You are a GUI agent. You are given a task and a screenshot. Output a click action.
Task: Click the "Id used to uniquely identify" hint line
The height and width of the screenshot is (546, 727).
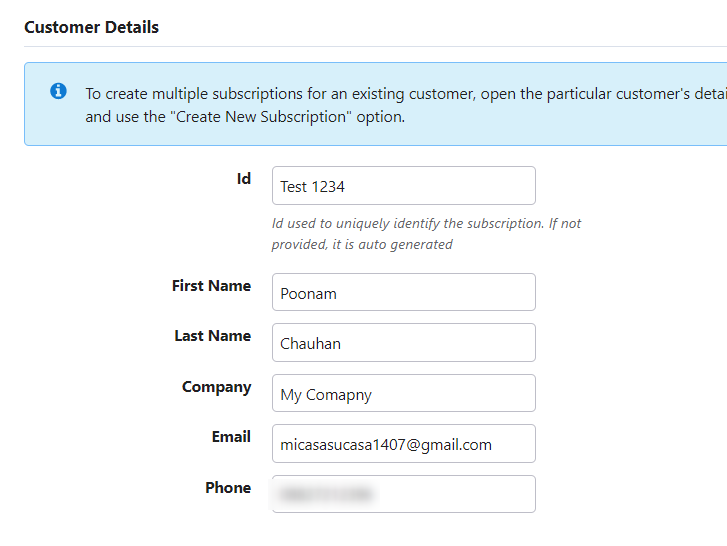(x=426, y=223)
